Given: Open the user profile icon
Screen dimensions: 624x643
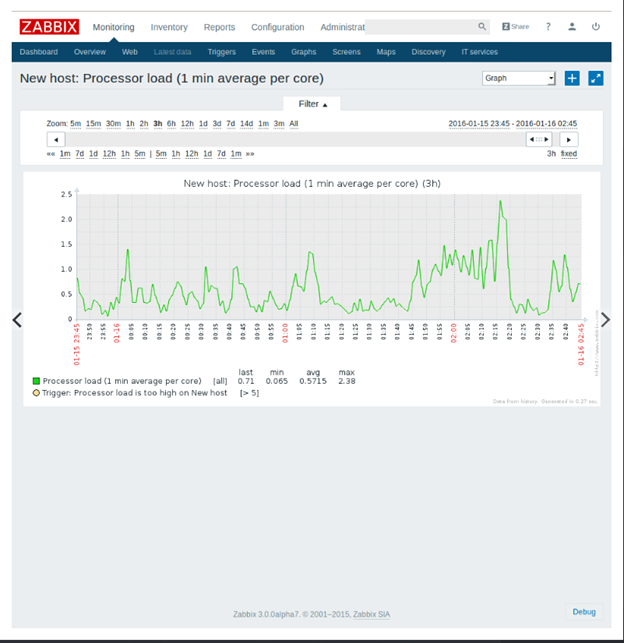Looking at the screenshot, I should pyautogui.click(x=572, y=27).
